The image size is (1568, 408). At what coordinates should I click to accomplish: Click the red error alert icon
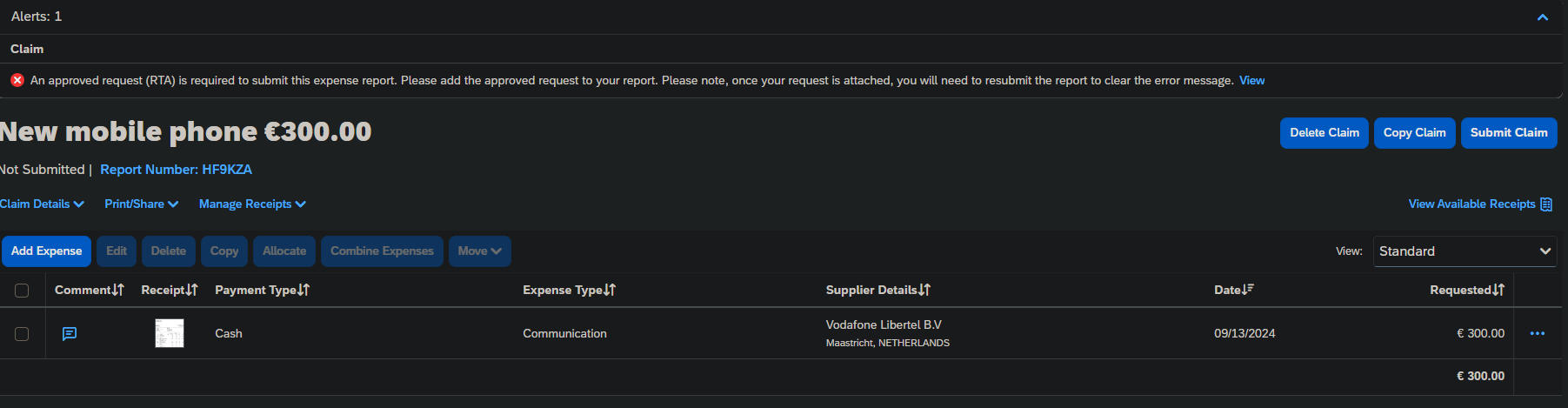[x=17, y=80]
